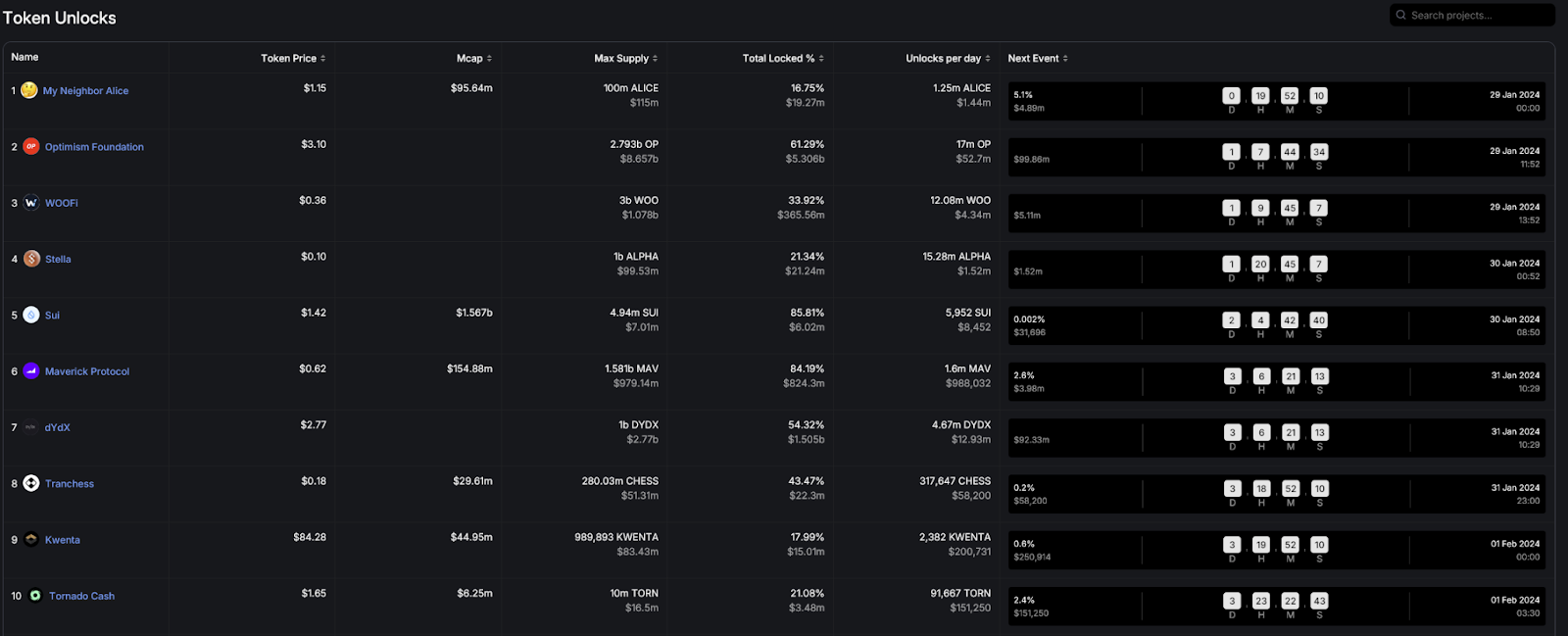Image resolution: width=1568 pixels, height=636 pixels.
Task: Click the 30 Jan 2024 08:50 date
Action: click(1514, 325)
